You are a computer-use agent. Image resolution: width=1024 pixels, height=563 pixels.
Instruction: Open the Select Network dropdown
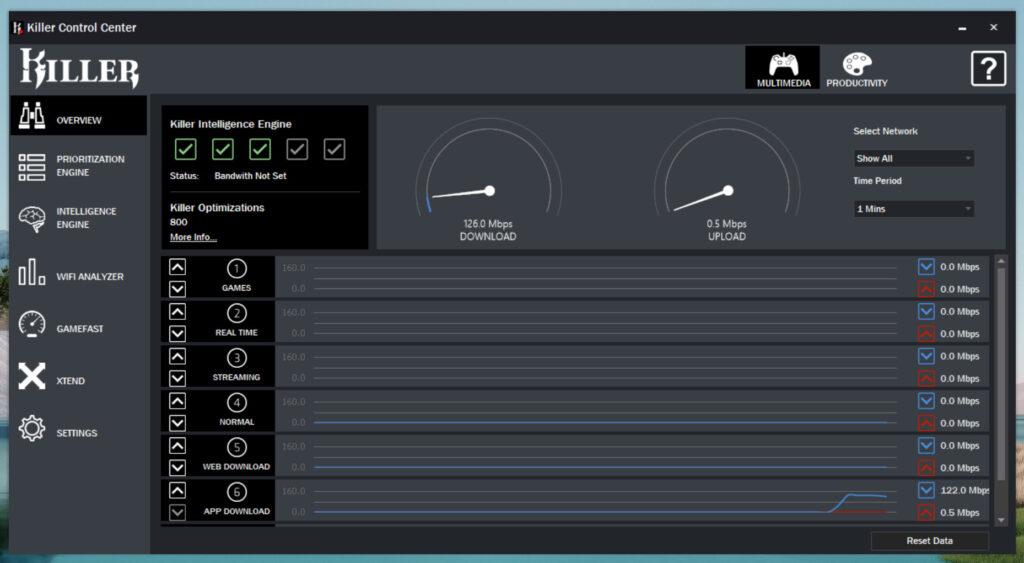click(x=914, y=158)
